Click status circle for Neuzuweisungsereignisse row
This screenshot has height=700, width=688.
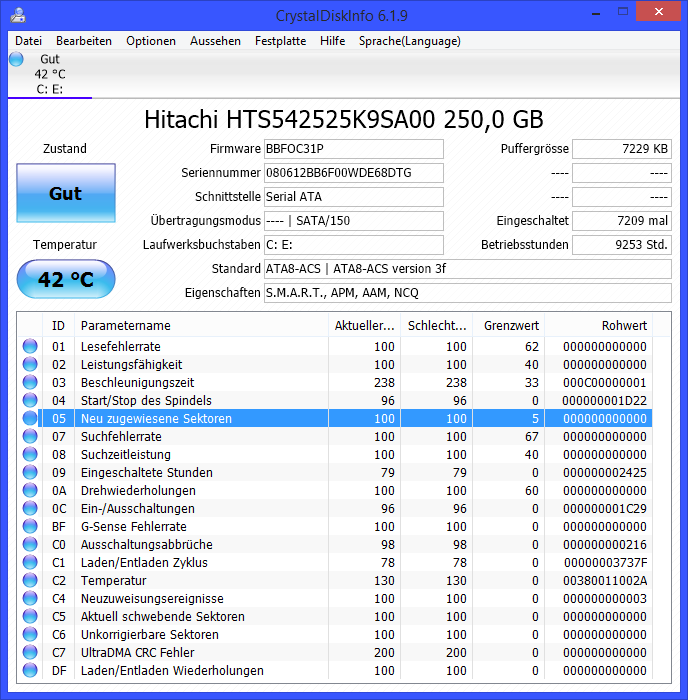tap(30, 598)
